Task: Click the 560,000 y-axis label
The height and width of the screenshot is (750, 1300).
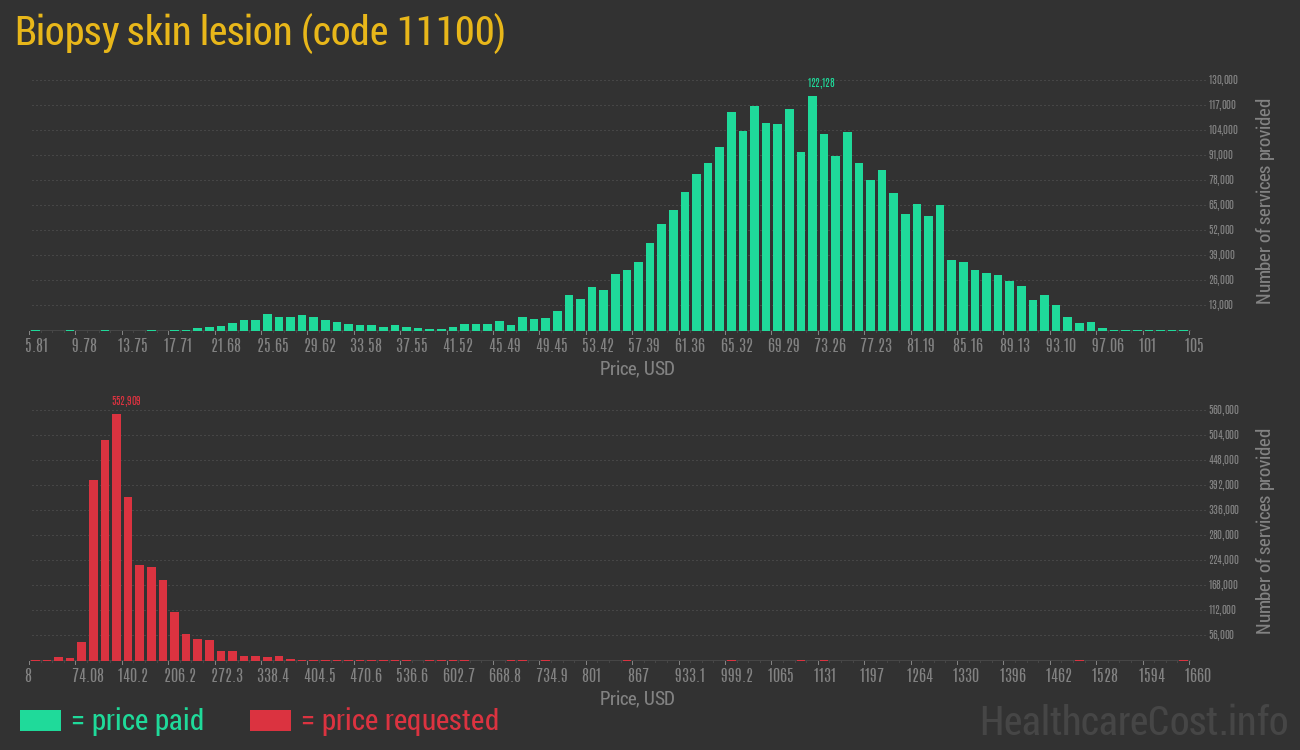Action: 1224,410
